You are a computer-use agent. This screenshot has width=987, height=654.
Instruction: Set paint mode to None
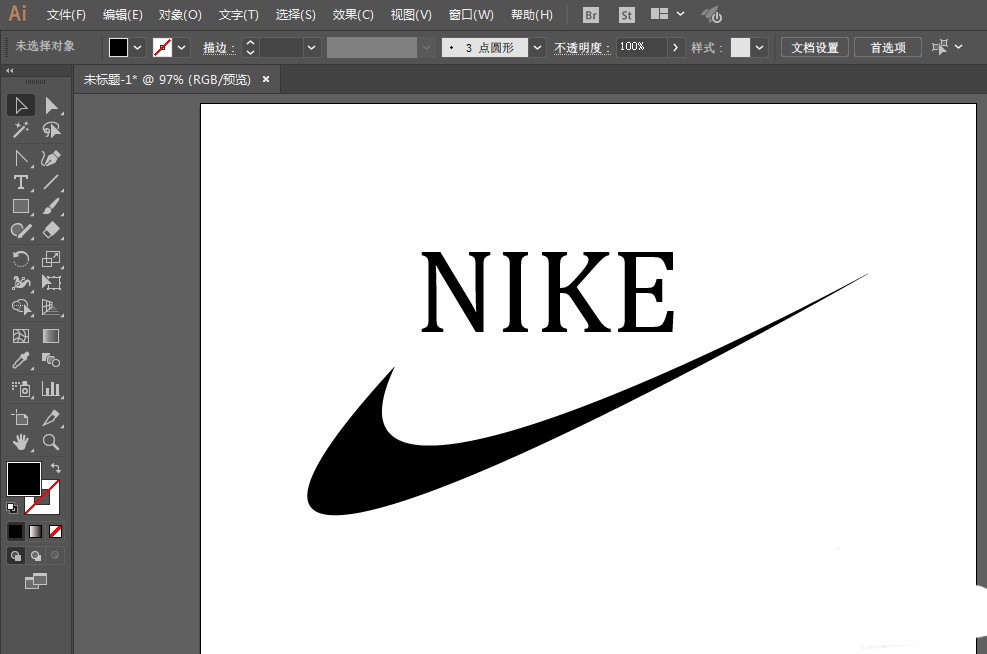pos(55,532)
